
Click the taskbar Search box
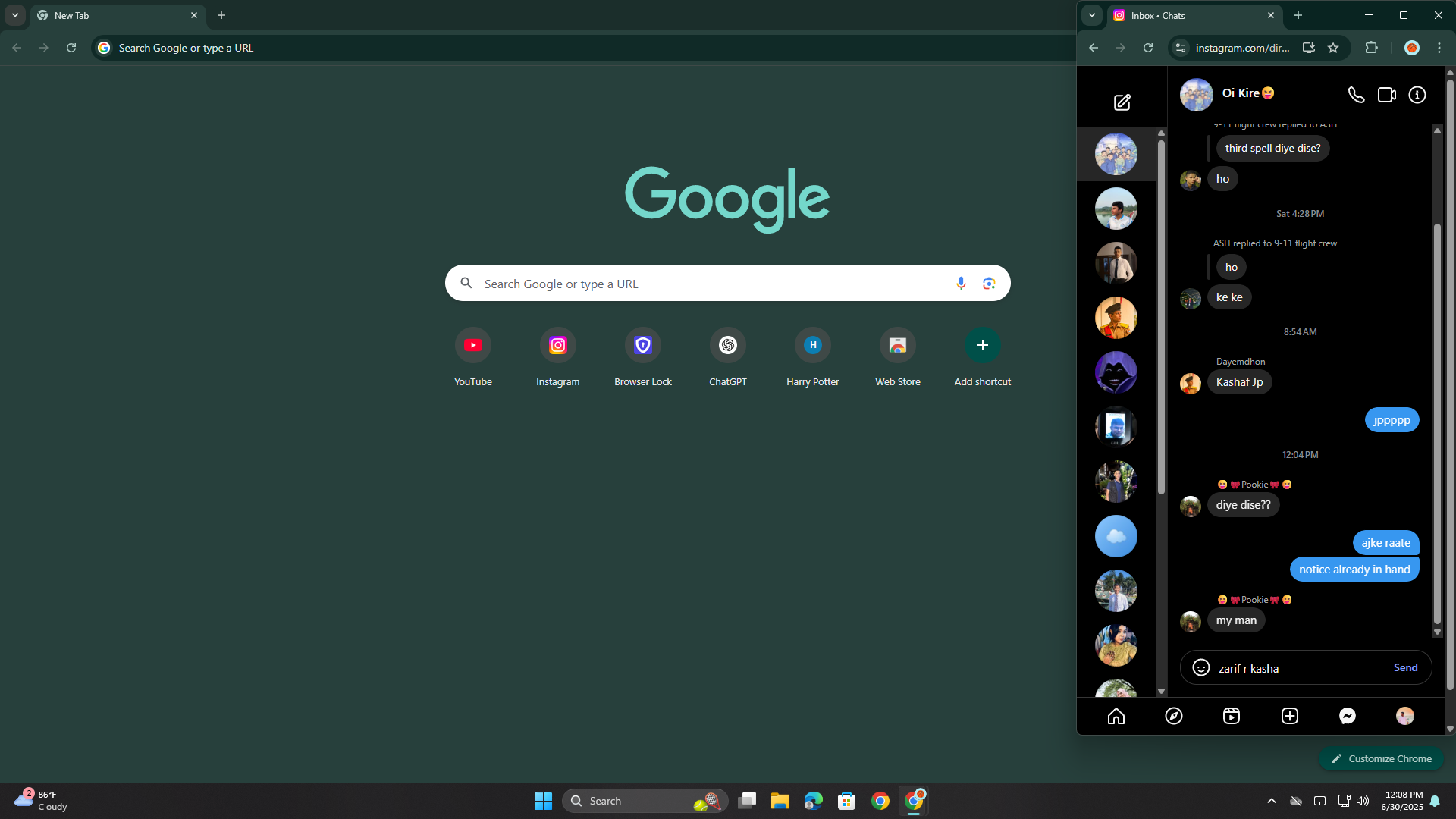point(645,801)
